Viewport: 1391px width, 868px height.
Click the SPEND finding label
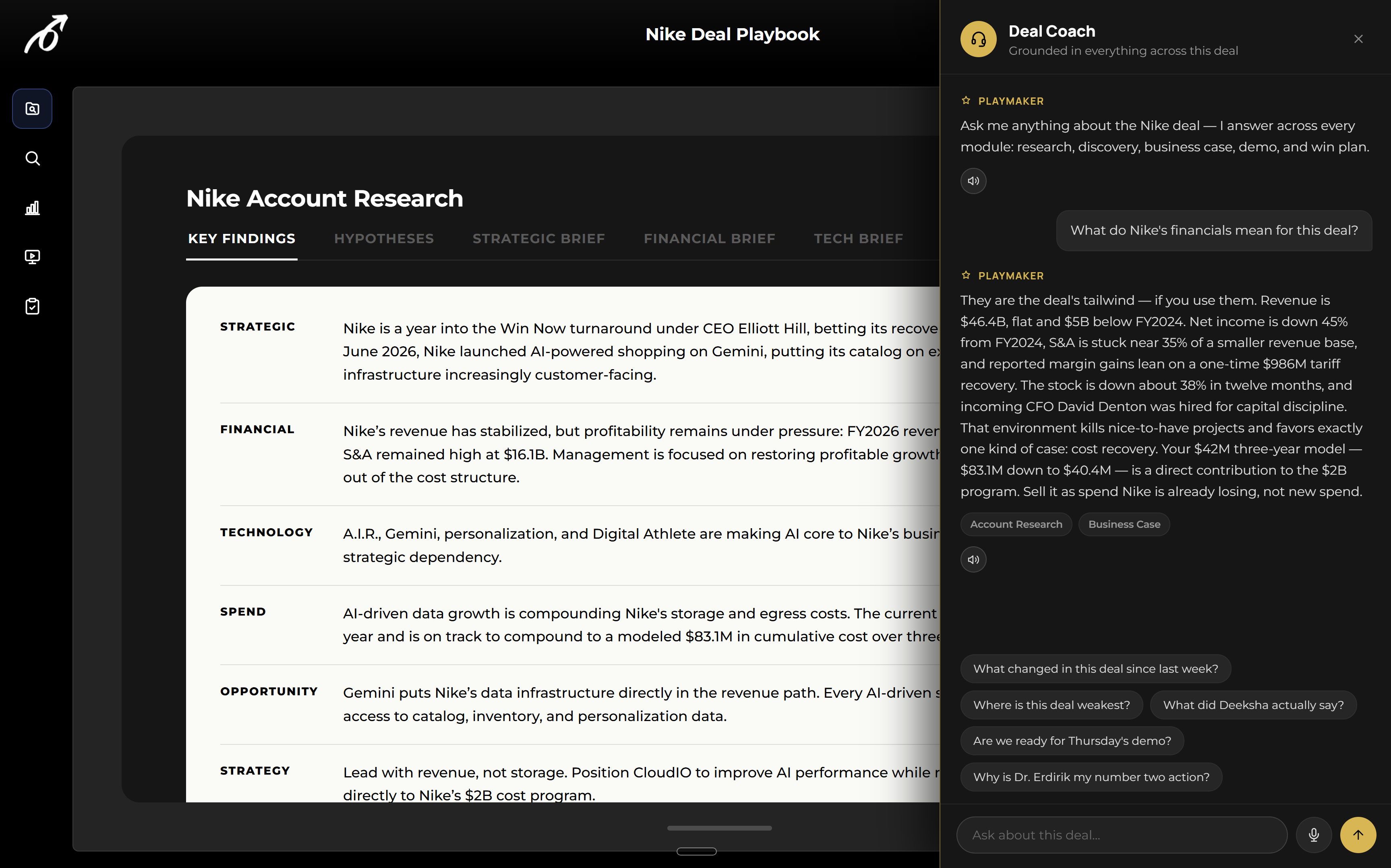tap(243, 612)
